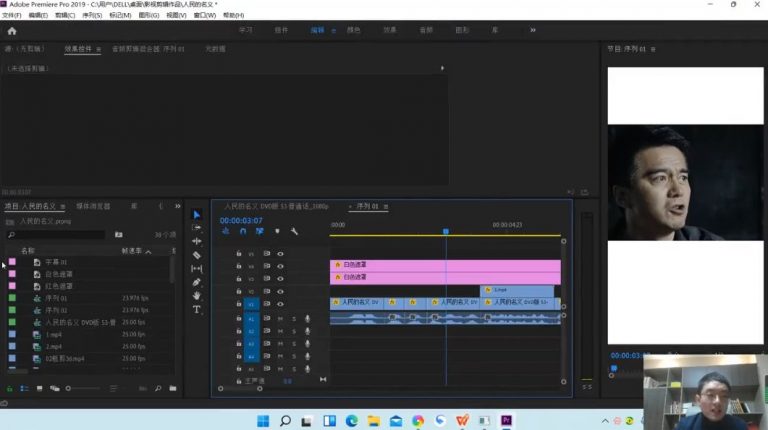Open the 序列(S) menu in the menu bar
The width and height of the screenshot is (768, 430).
point(91,16)
